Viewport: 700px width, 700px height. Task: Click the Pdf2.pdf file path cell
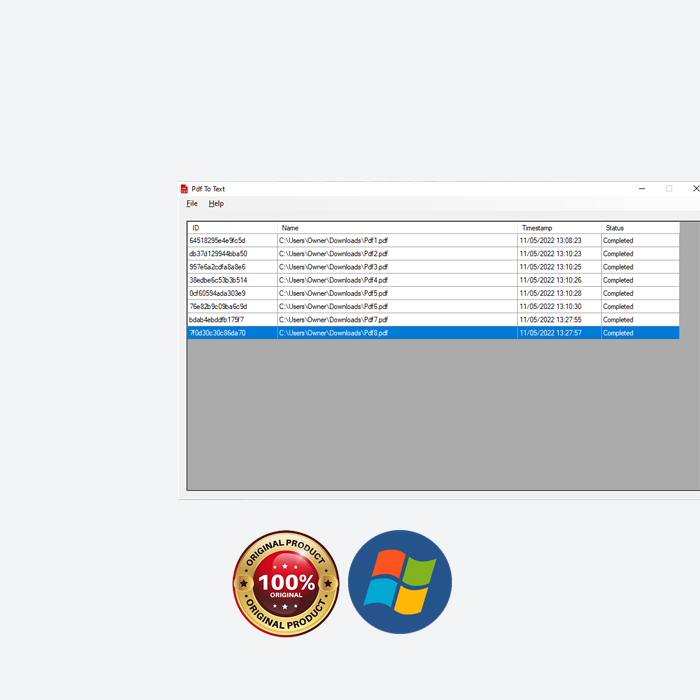click(x=397, y=254)
